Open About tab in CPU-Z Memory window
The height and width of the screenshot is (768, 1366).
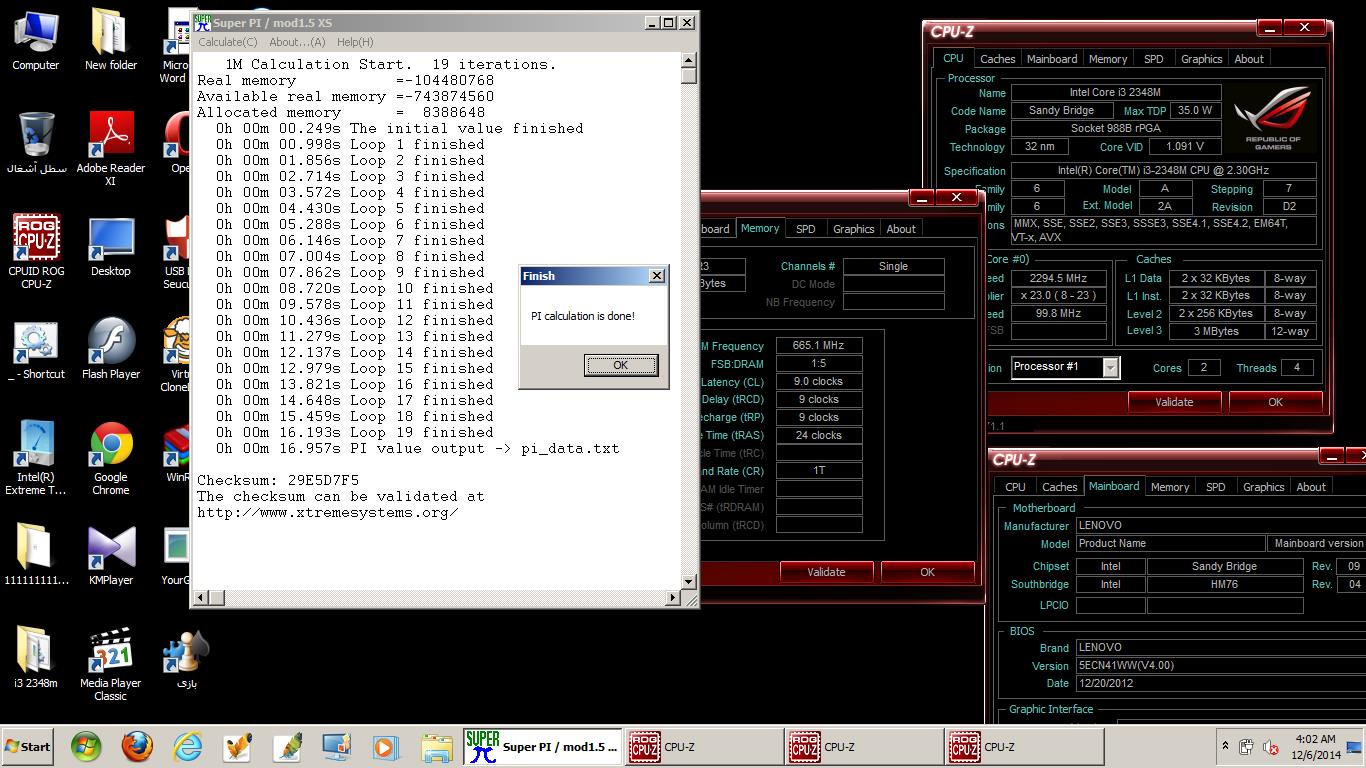click(901, 229)
